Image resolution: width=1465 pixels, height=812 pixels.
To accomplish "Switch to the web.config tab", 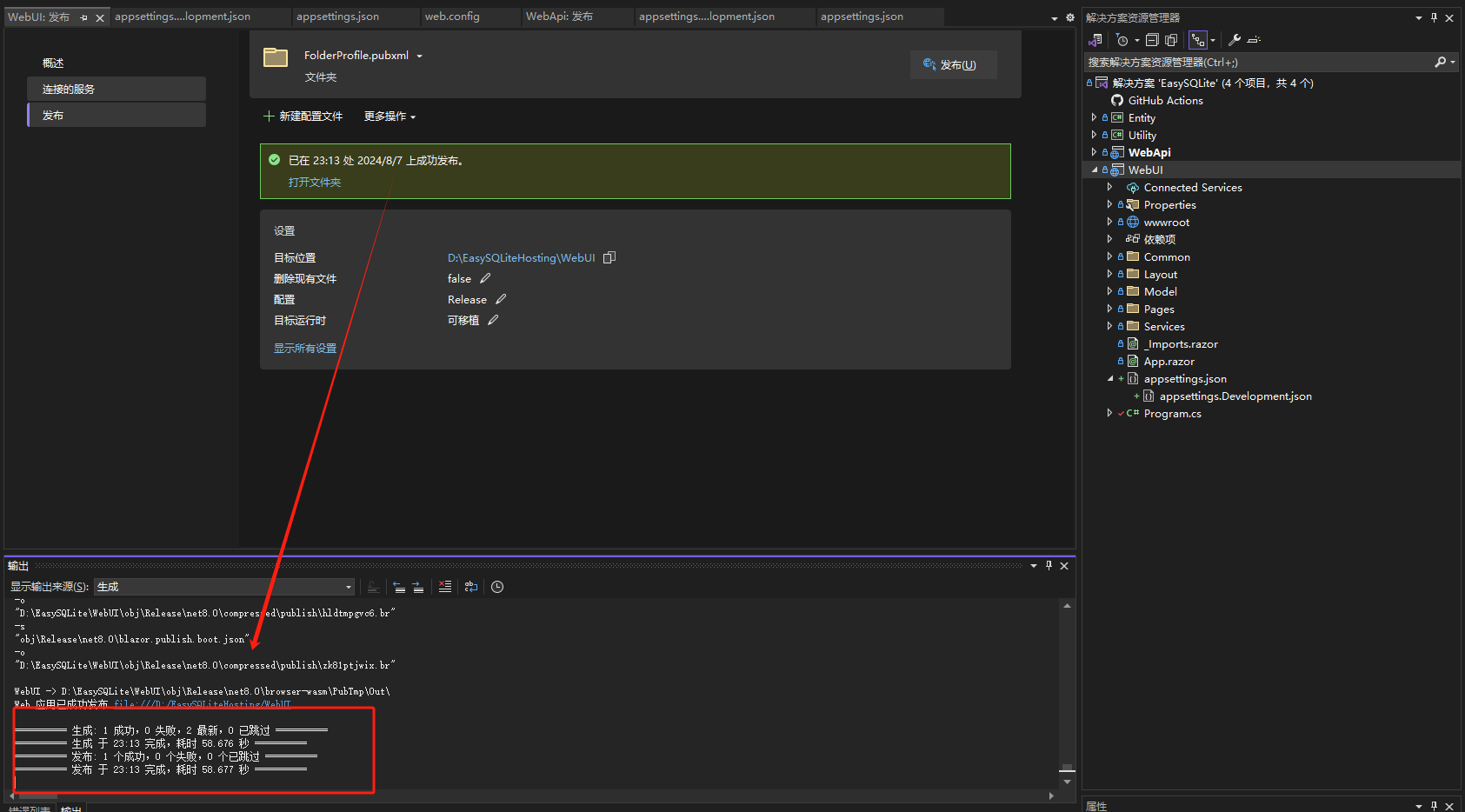I will 452,17.
